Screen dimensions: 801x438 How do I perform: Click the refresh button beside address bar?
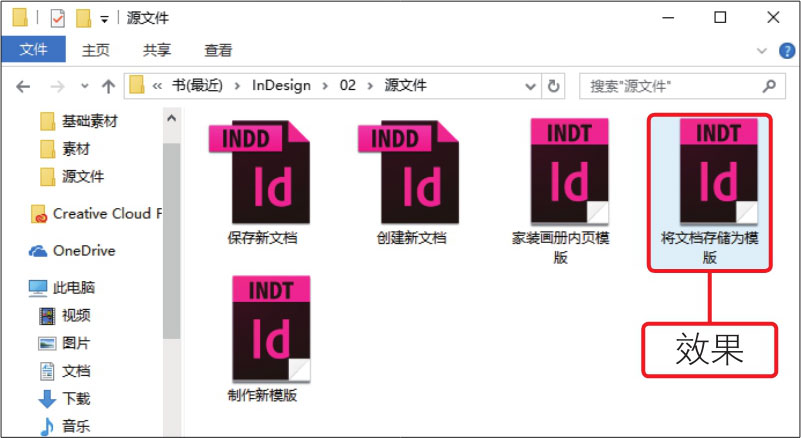pyautogui.click(x=555, y=86)
